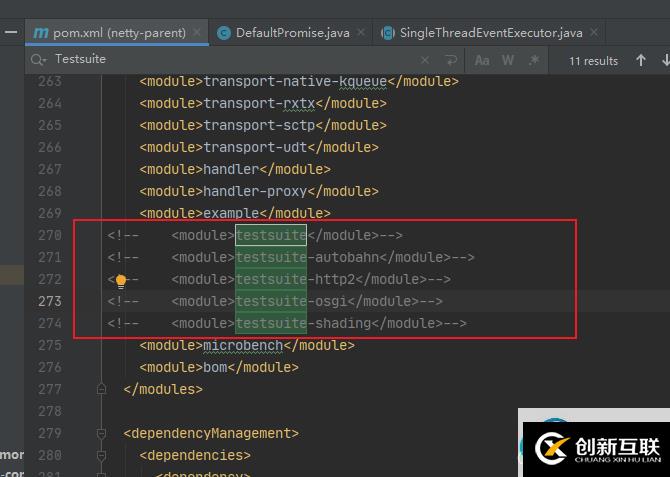Click the commented testsuite-autobahn module line
Viewport: 670px width, 477px height.
(291, 257)
